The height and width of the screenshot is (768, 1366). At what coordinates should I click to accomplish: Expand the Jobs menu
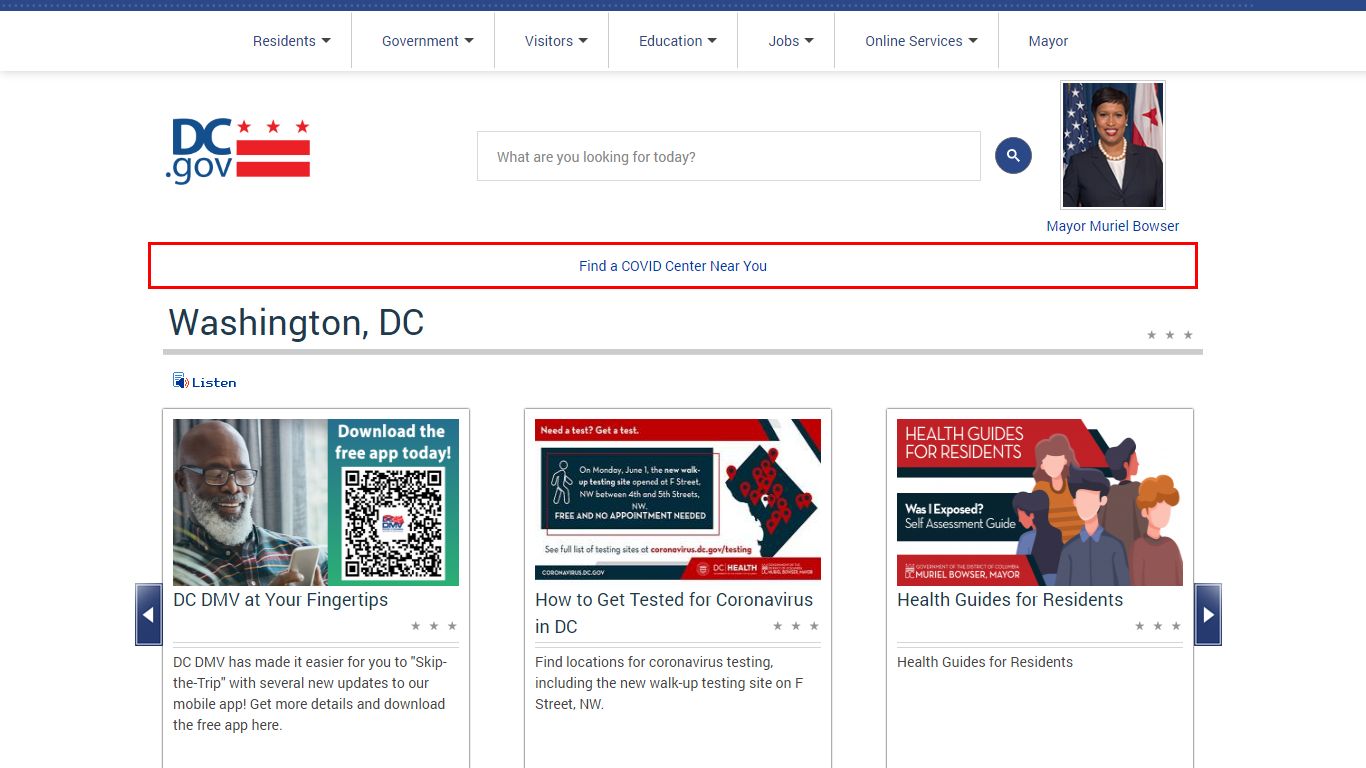click(790, 41)
